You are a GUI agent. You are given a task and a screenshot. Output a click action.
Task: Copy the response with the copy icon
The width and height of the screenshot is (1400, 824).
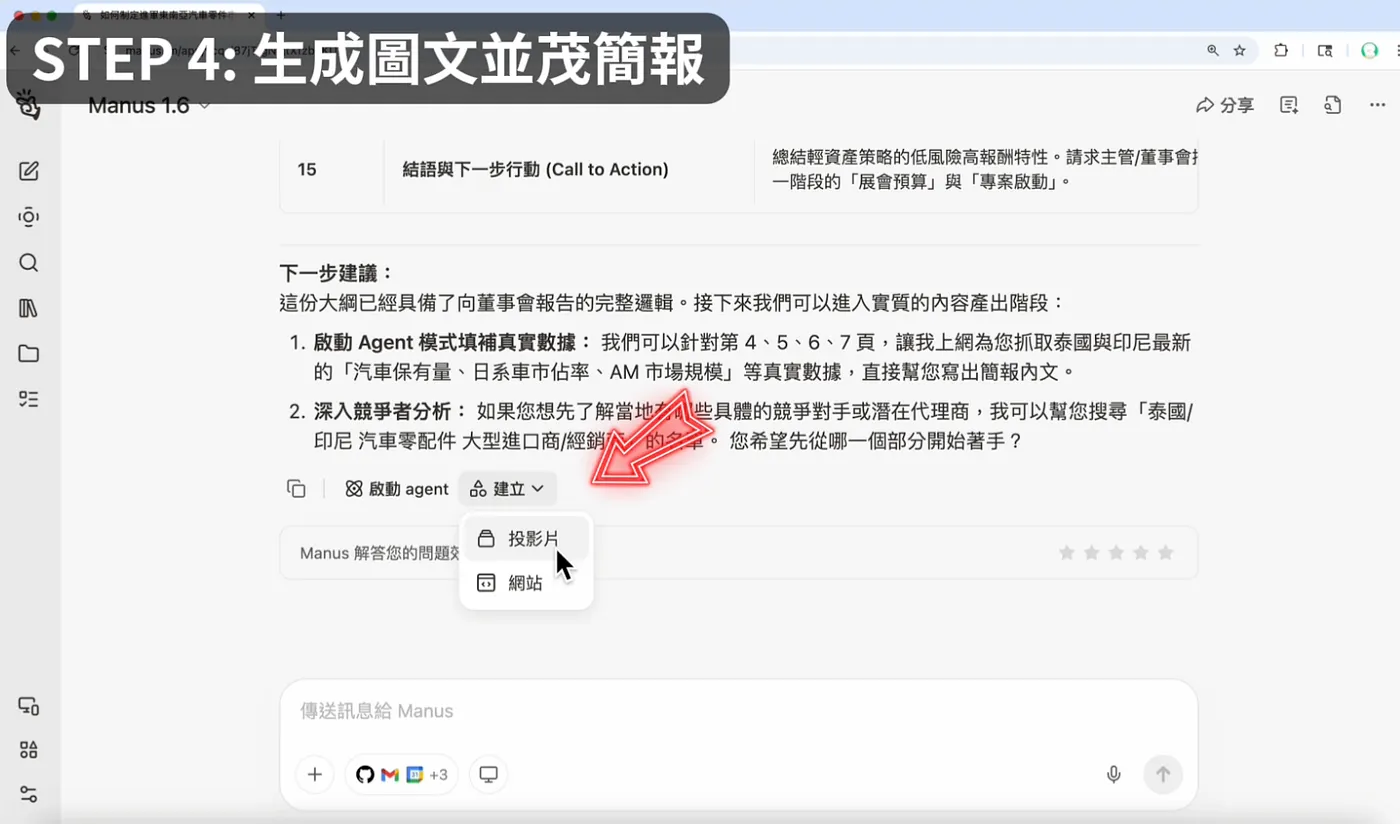coord(296,489)
